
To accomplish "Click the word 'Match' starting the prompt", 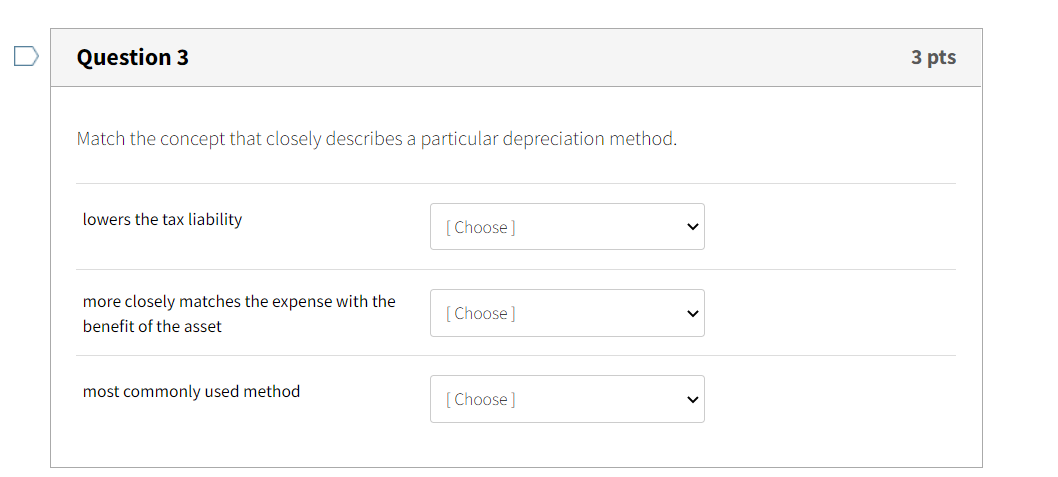I will [100, 138].
